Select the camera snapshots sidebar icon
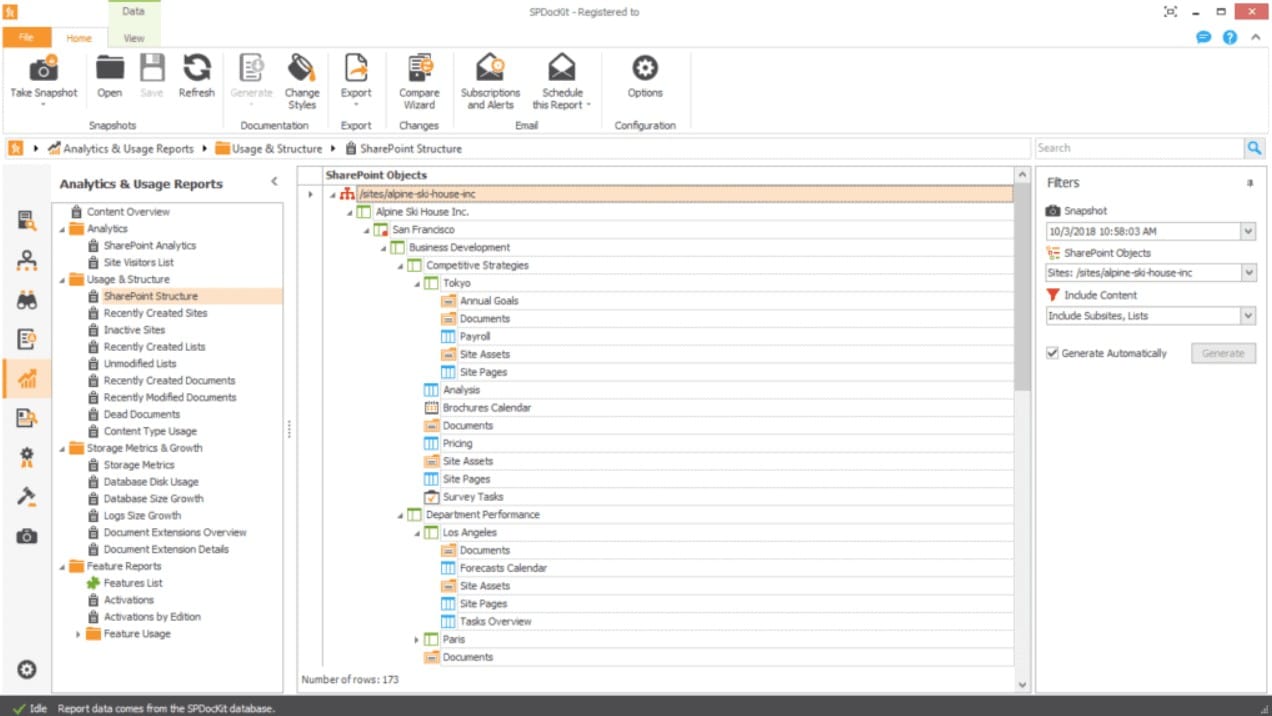Screen dimensions: 1272x716 tap(27, 536)
